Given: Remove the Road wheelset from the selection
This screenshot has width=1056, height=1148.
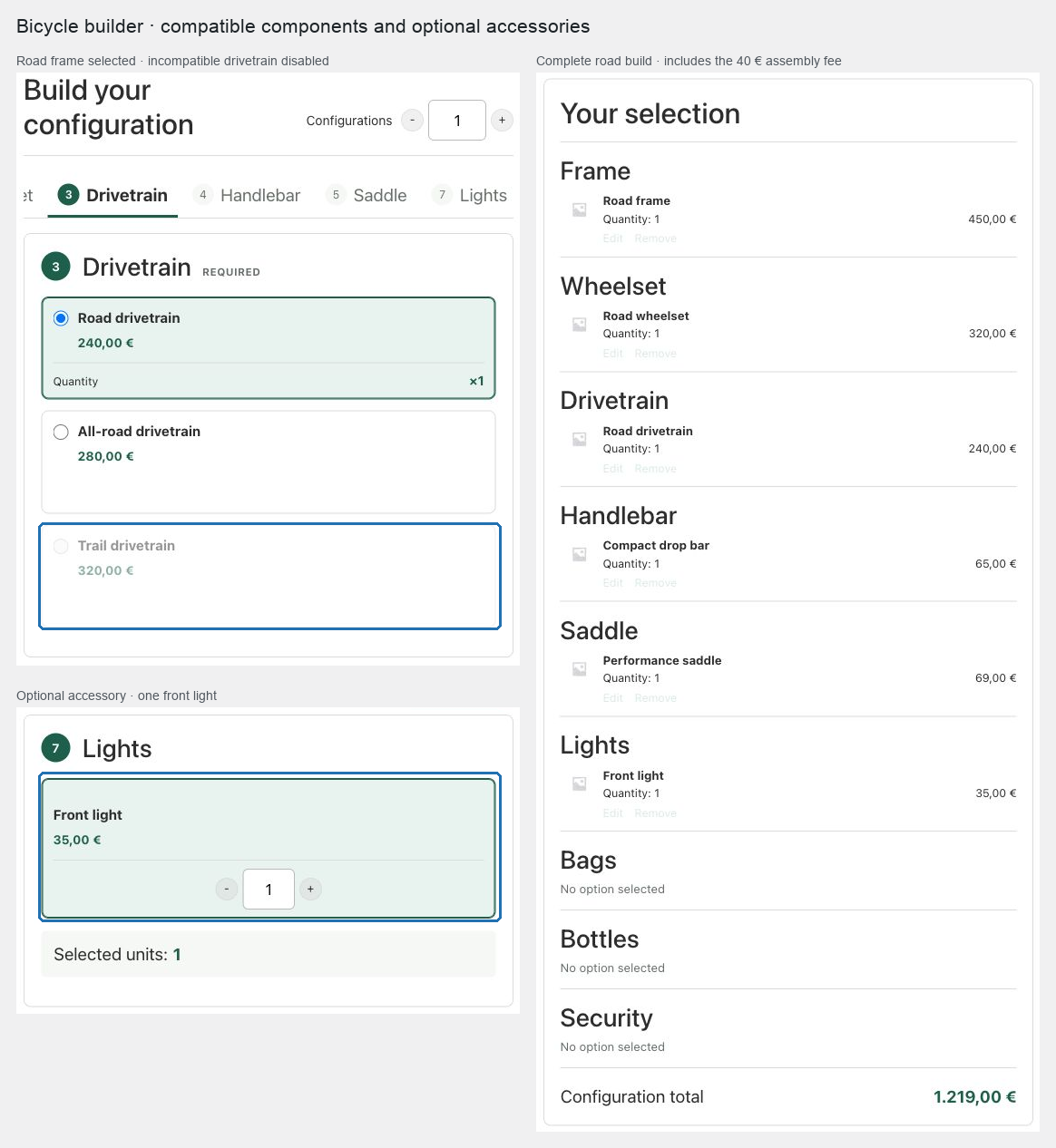Looking at the screenshot, I should coord(656,354).
